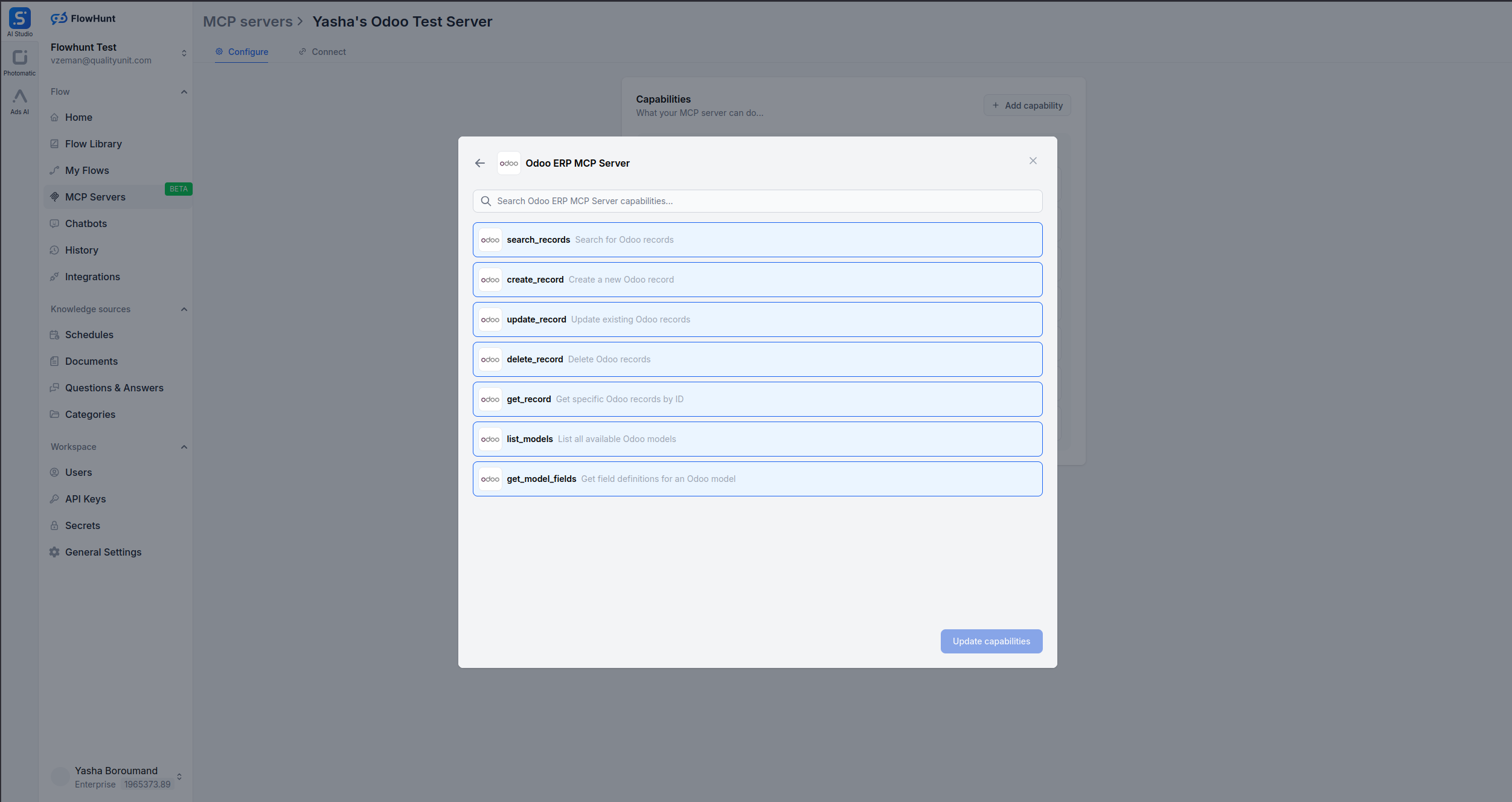Click the Update capabilities button
1512x802 pixels.
point(991,641)
